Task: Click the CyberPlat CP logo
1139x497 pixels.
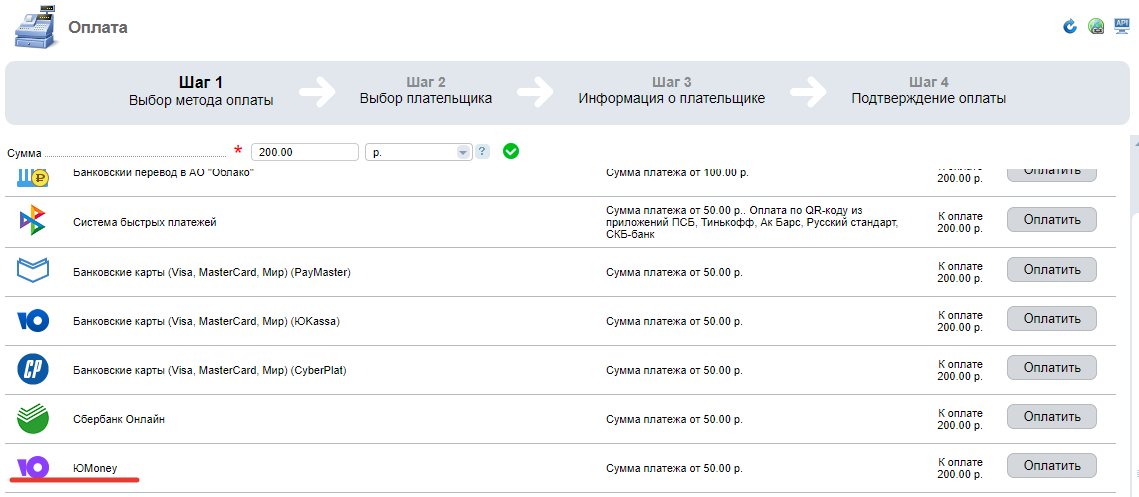Action: 33,370
